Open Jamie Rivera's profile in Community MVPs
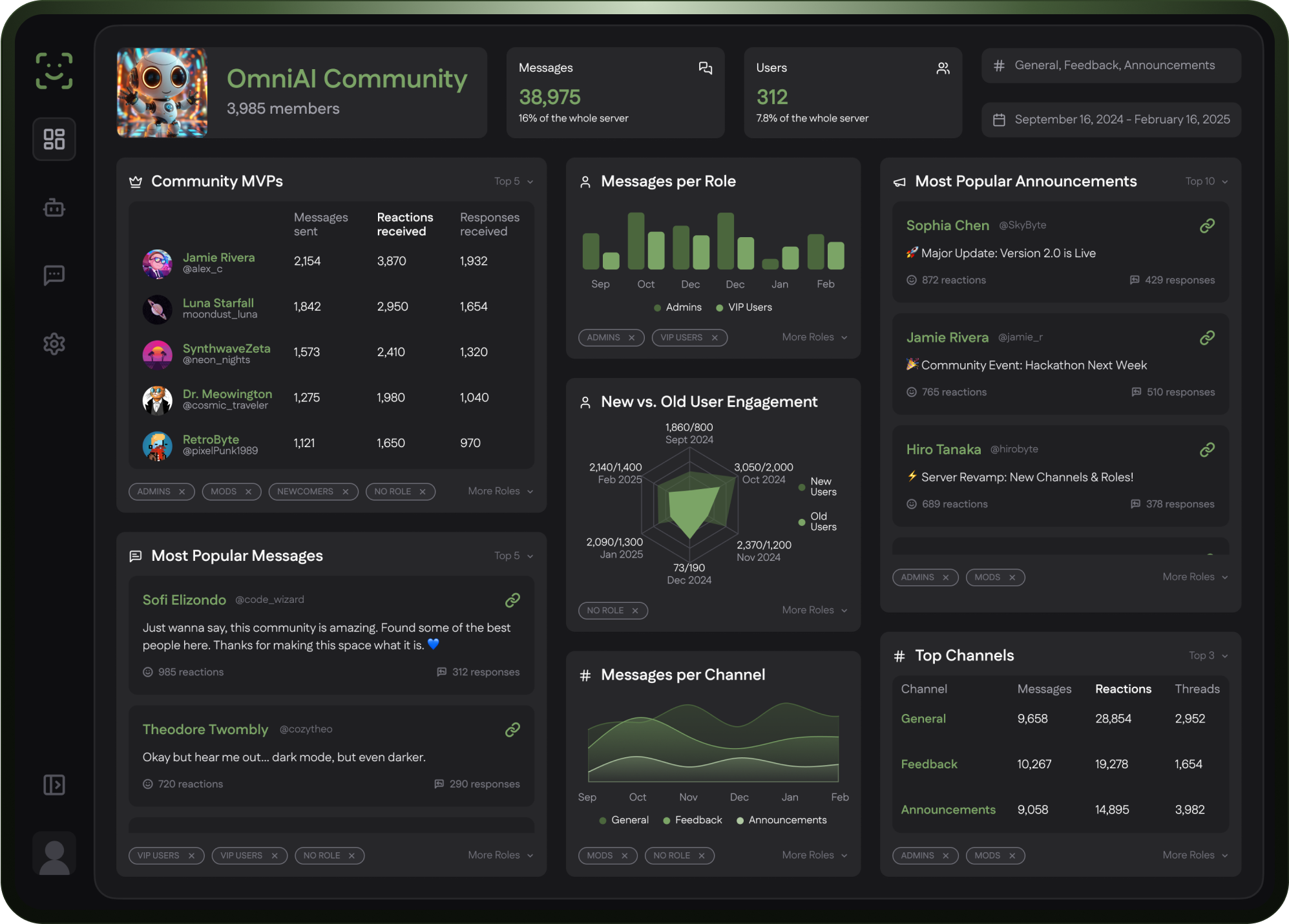This screenshot has height=924, width=1289. coord(218,258)
